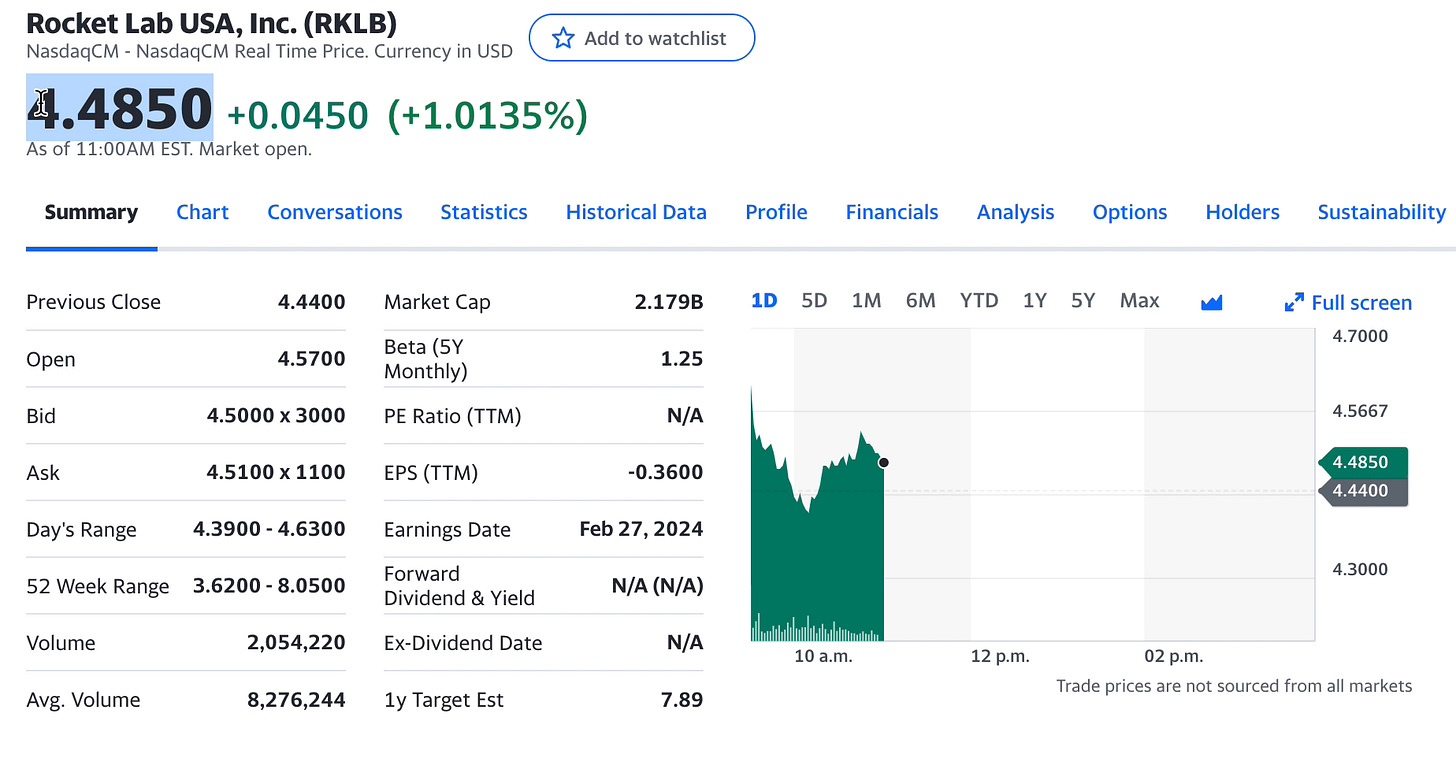Open the Profile tab
This screenshot has width=1456, height=766.
coord(776,212)
